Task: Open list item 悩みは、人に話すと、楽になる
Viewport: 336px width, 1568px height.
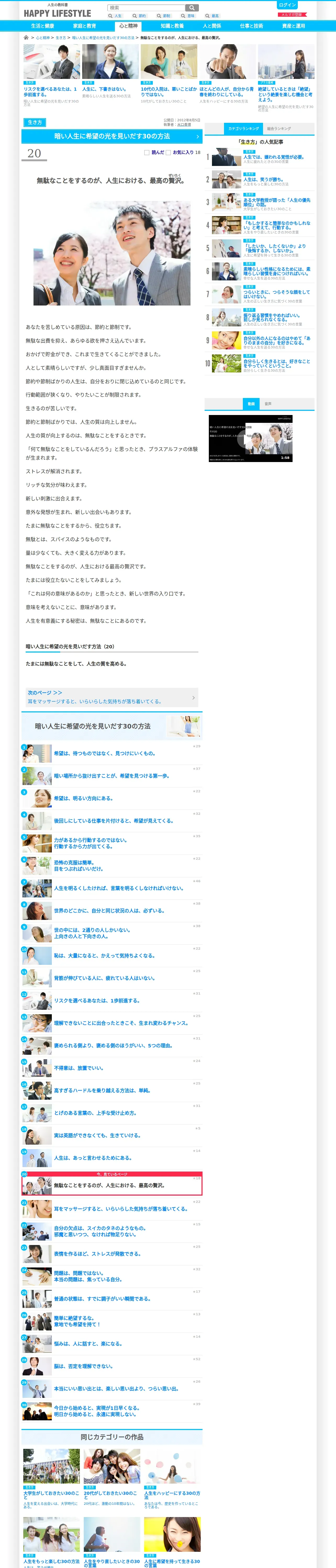Action: click(x=88, y=1344)
